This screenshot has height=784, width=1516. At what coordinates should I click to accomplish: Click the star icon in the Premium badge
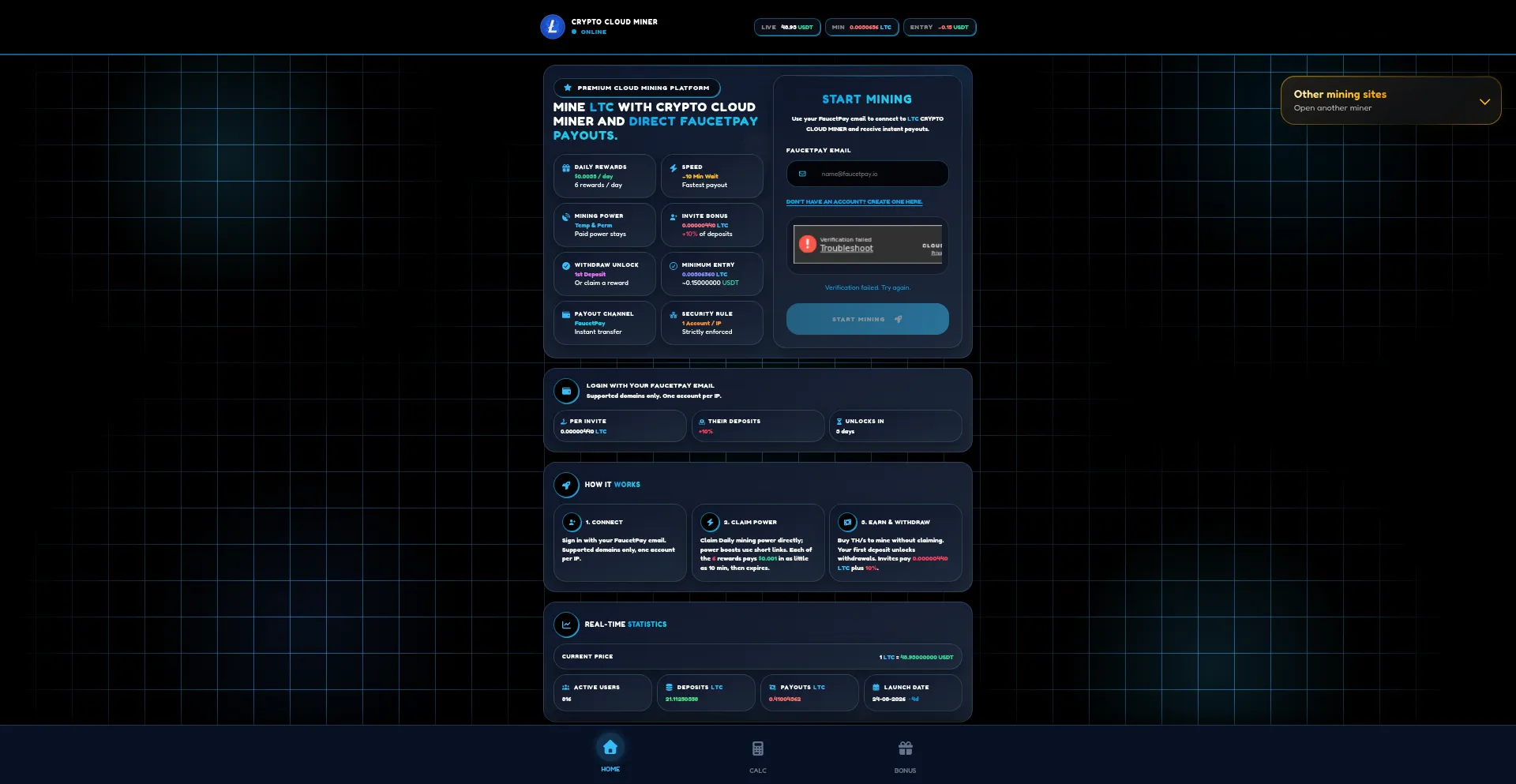pos(568,88)
